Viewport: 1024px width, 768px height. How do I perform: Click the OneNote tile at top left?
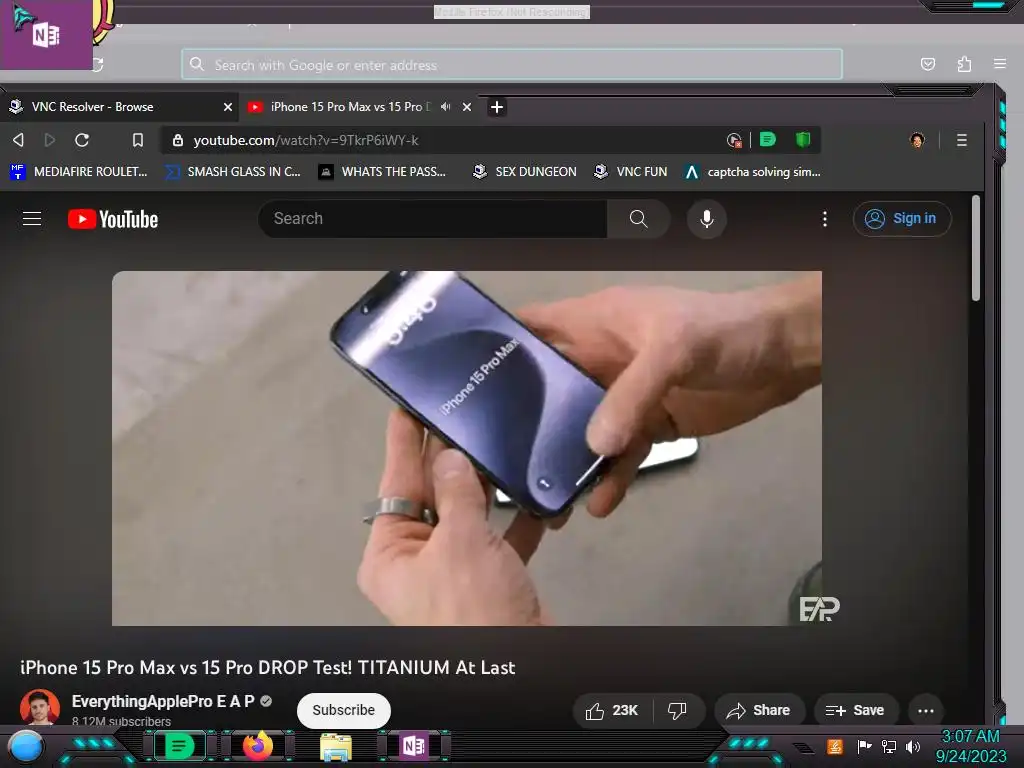coord(46,35)
